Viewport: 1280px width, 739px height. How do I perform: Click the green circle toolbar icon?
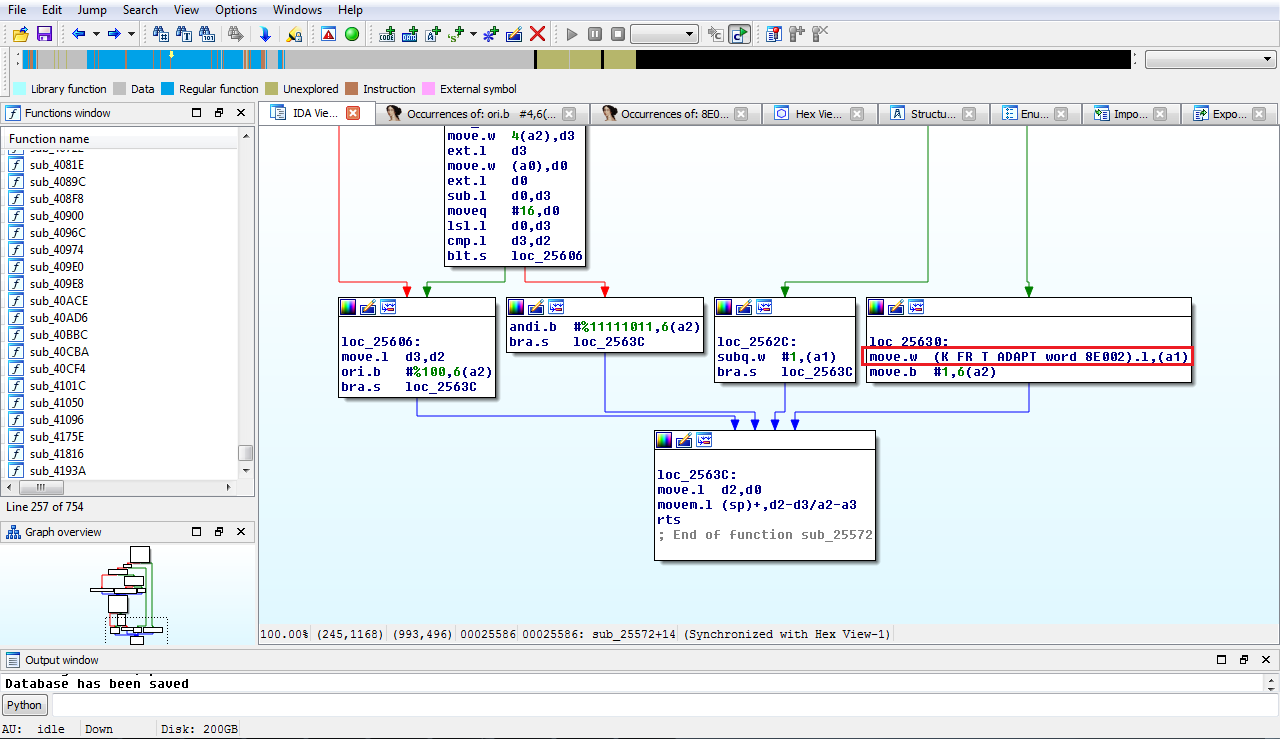coord(351,34)
